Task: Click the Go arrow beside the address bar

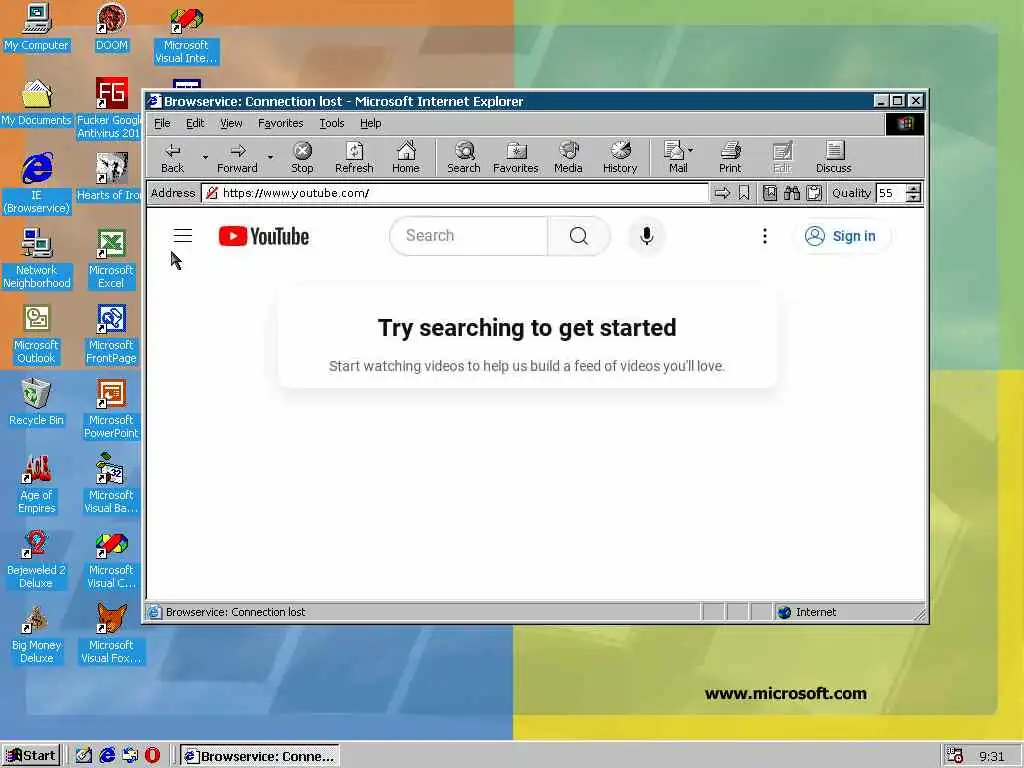Action: pyautogui.click(x=722, y=193)
